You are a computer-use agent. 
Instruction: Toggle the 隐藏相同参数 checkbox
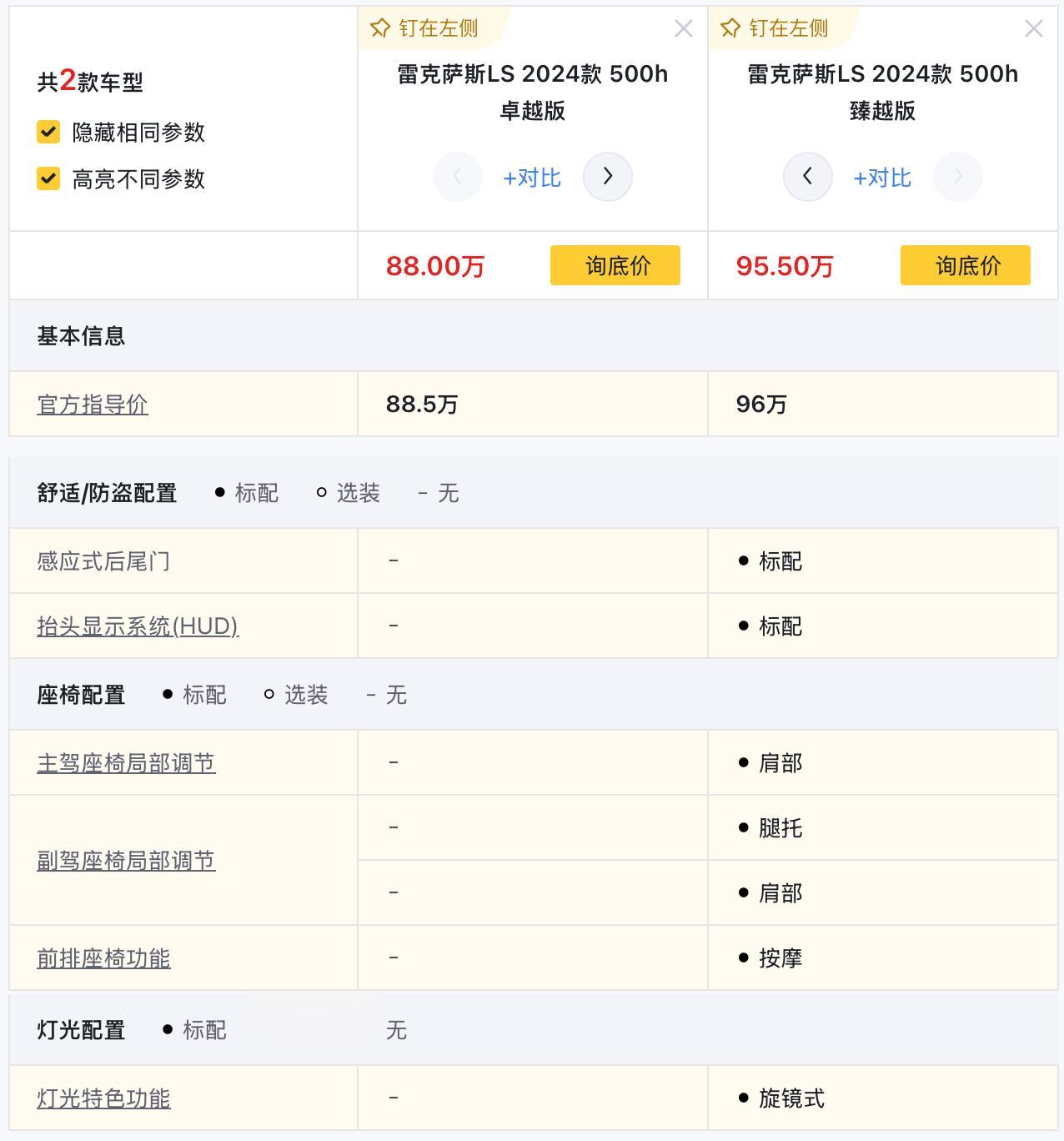48,132
